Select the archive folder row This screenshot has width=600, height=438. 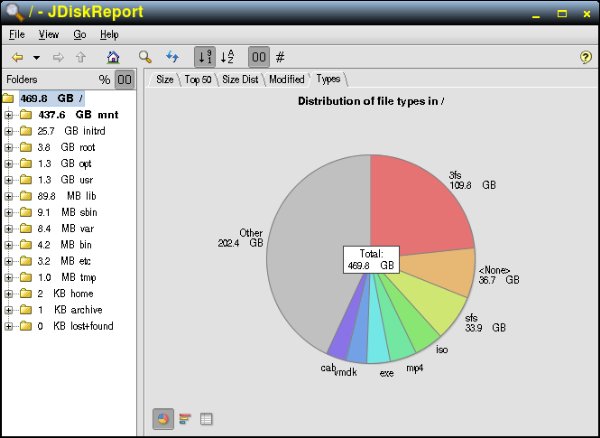[x=70, y=310]
